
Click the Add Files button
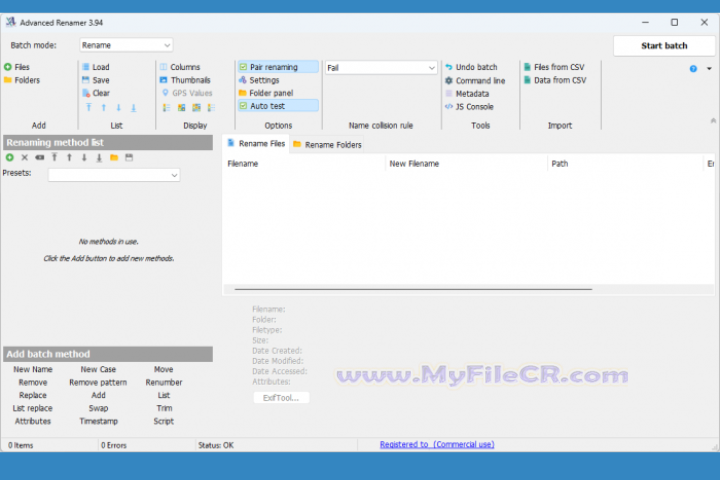17,67
